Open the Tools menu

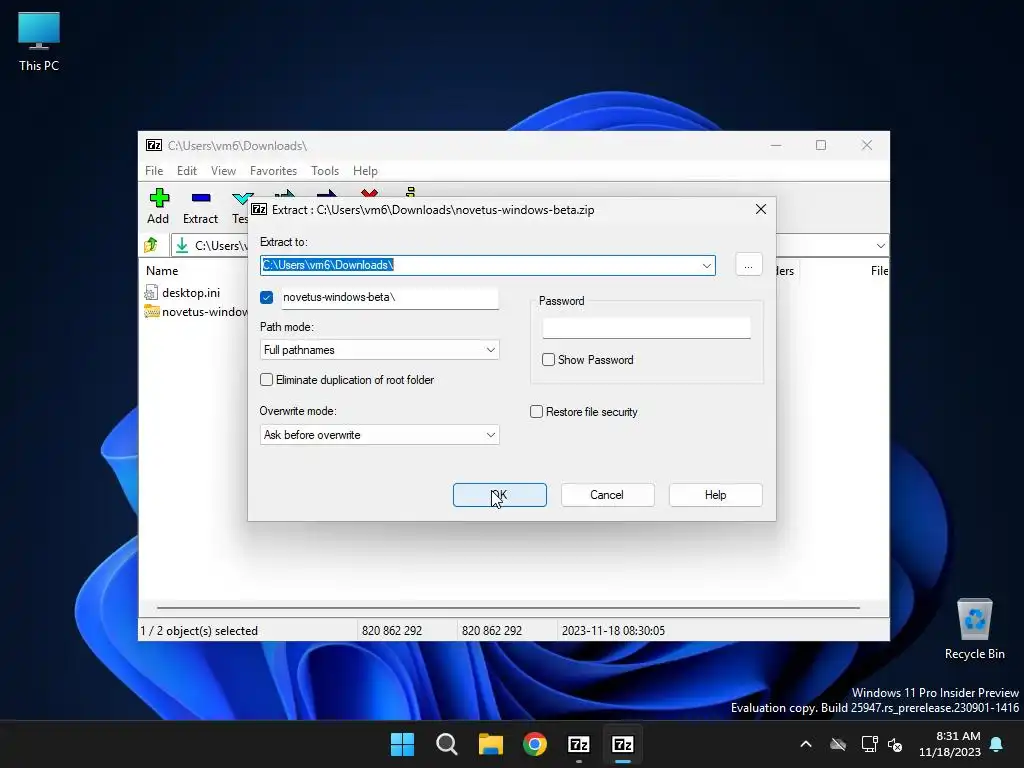click(x=325, y=170)
